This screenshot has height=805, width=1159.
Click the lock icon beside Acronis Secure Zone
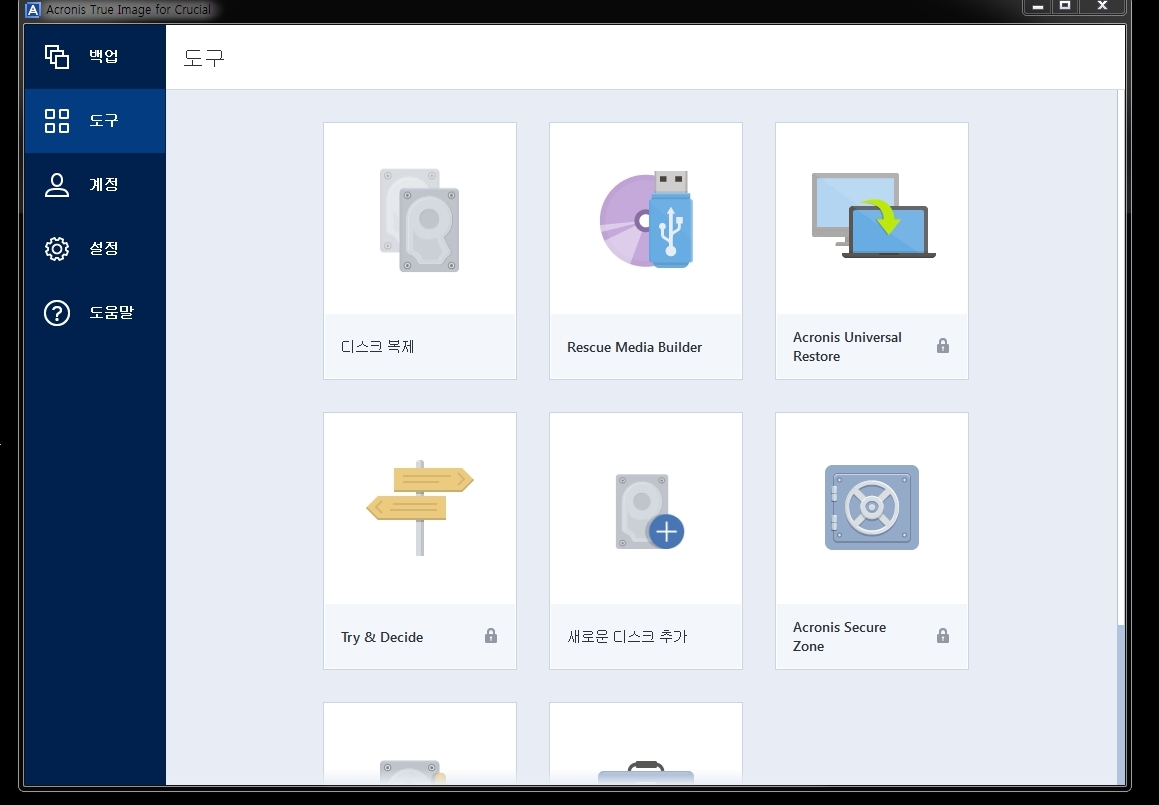click(x=942, y=636)
